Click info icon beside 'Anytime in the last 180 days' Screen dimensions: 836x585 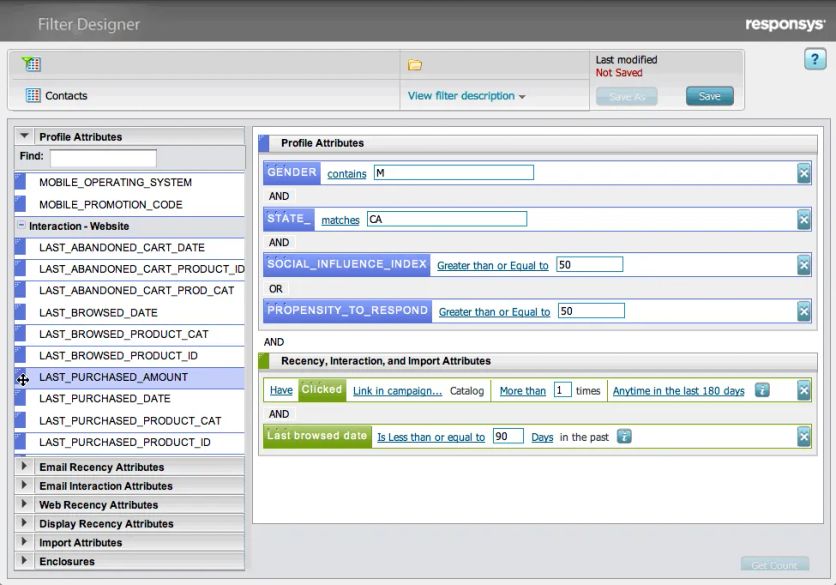(762, 390)
